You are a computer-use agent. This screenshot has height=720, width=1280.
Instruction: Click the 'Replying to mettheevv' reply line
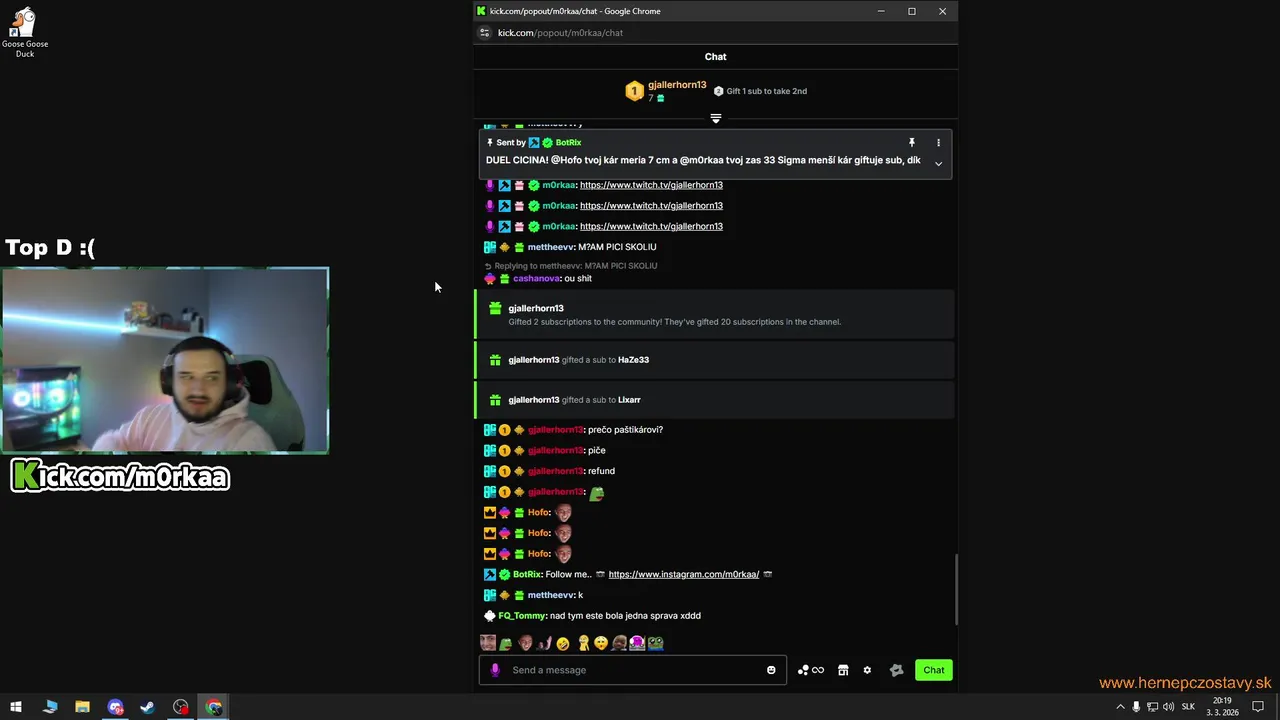click(571, 266)
